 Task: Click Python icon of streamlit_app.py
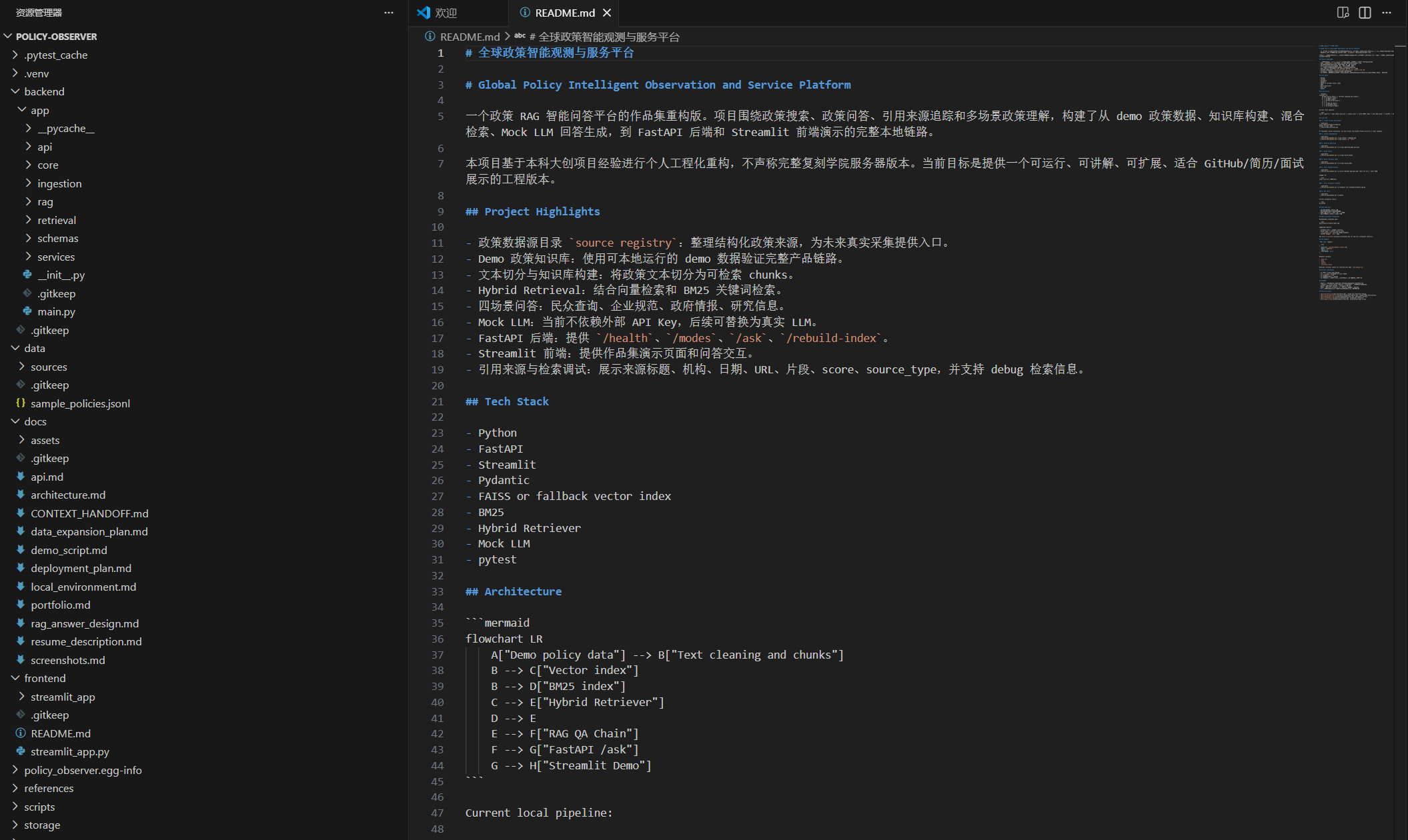(x=21, y=751)
